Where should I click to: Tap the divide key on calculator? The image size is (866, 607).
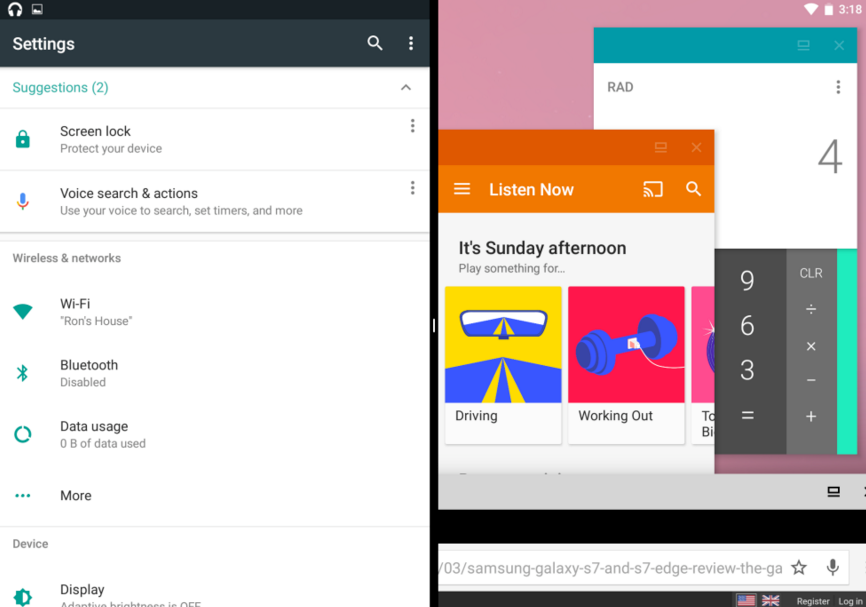[x=811, y=309]
